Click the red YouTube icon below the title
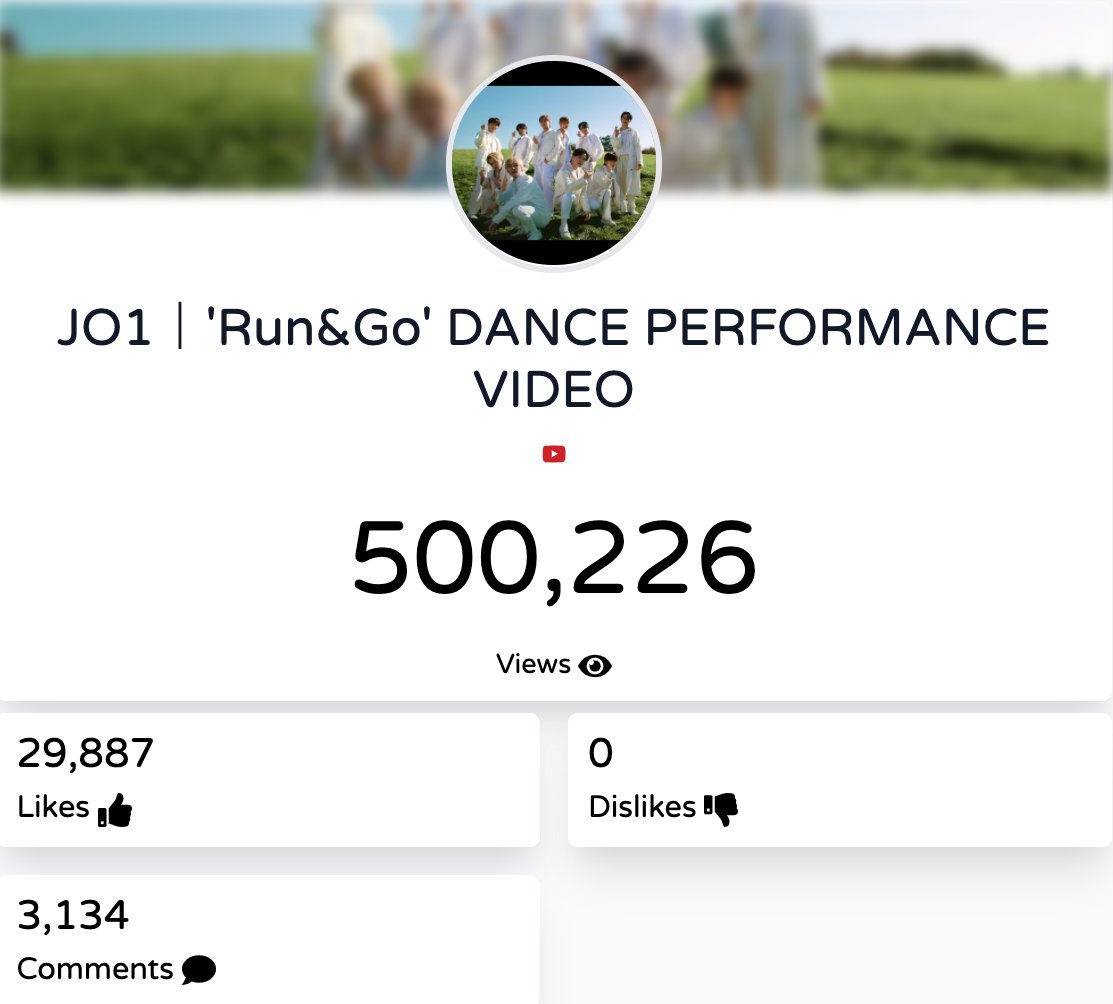This screenshot has width=1113, height=1004. tap(554, 454)
